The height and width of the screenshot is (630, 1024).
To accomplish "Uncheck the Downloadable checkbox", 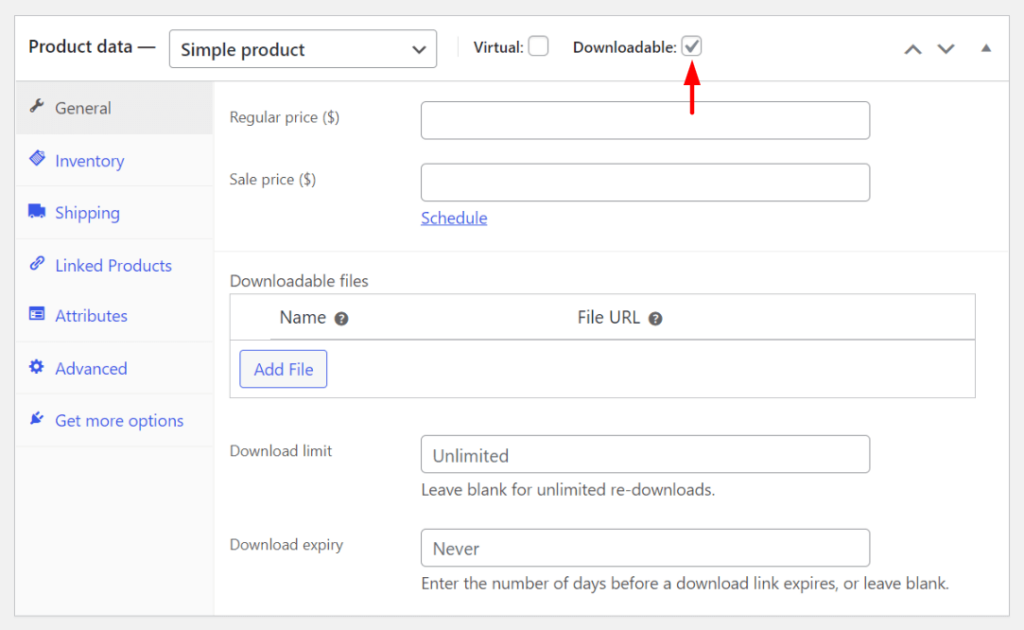I will (691, 45).
